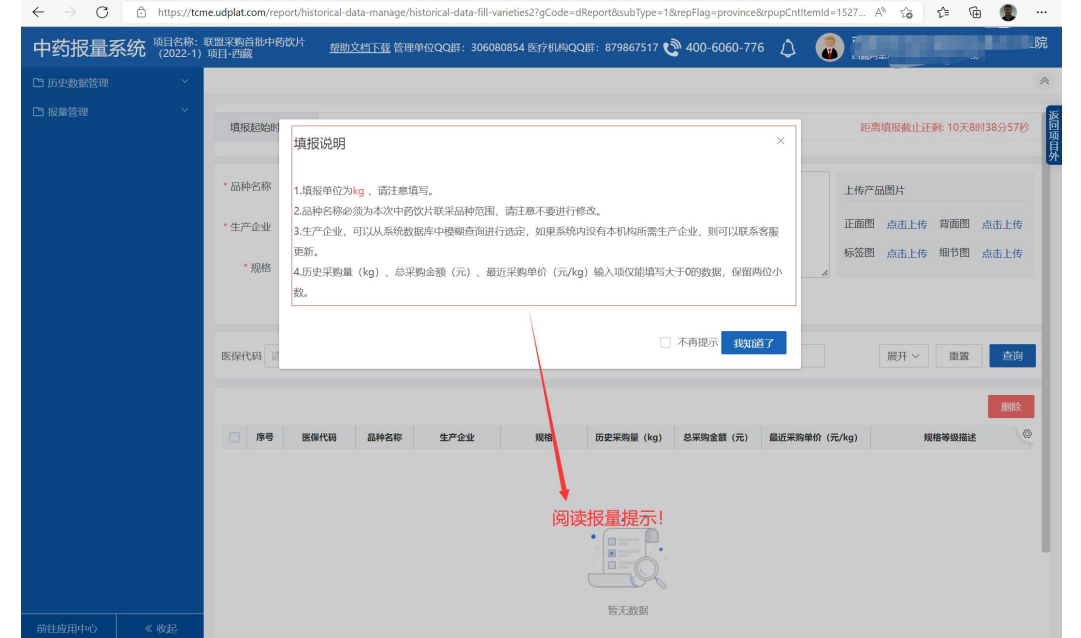This screenshot has width=1081, height=638.
Task: Click the phone hotline icon
Action: [672, 48]
